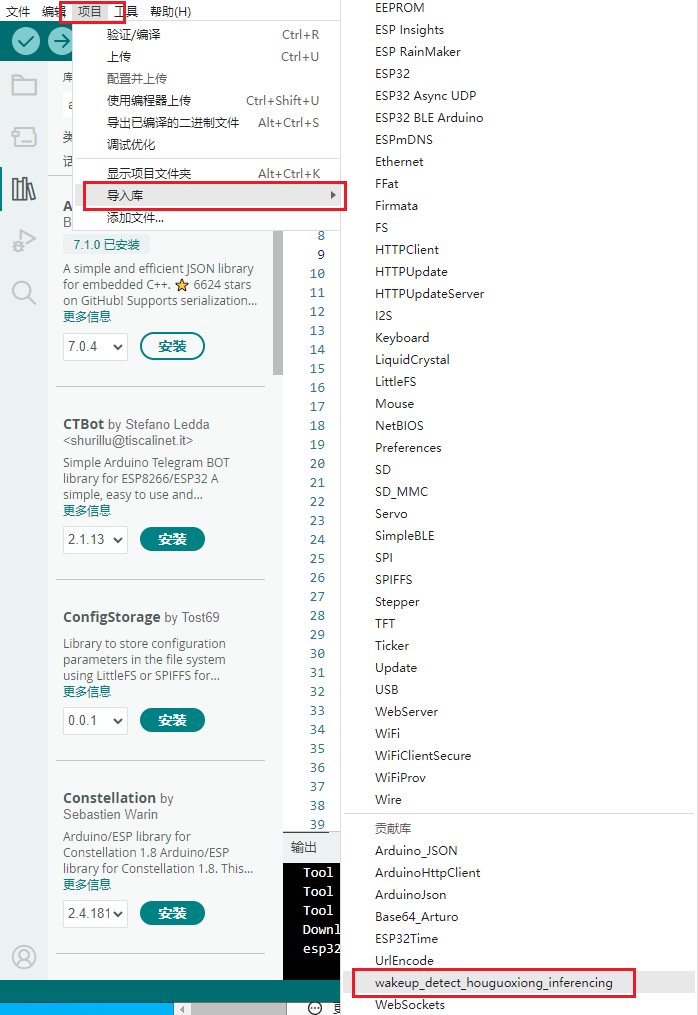Open the Search magnifier sidebar icon
Screen dimensions: 698x1015
[24, 293]
